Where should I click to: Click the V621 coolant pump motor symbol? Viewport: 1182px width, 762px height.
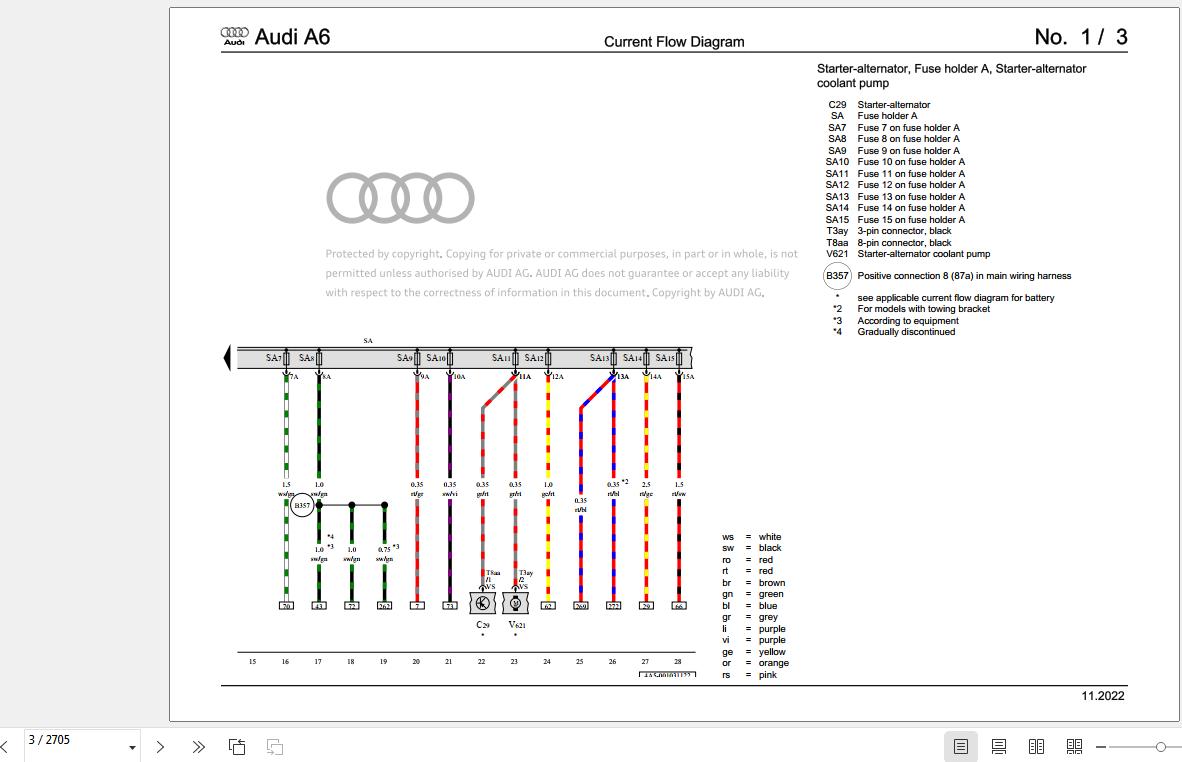(x=516, y=603)
